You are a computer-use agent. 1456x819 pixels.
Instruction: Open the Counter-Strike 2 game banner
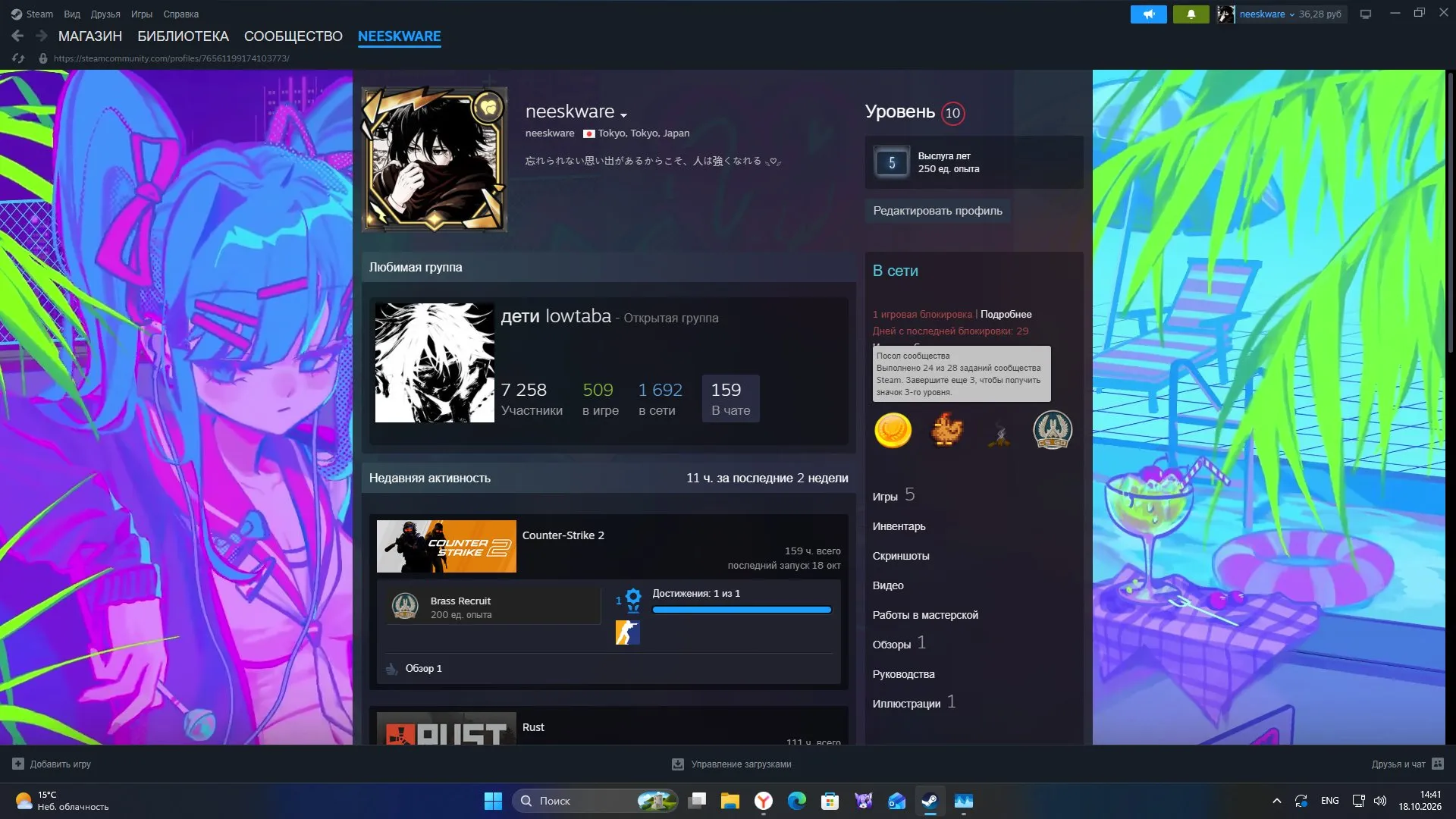(447, 546)
